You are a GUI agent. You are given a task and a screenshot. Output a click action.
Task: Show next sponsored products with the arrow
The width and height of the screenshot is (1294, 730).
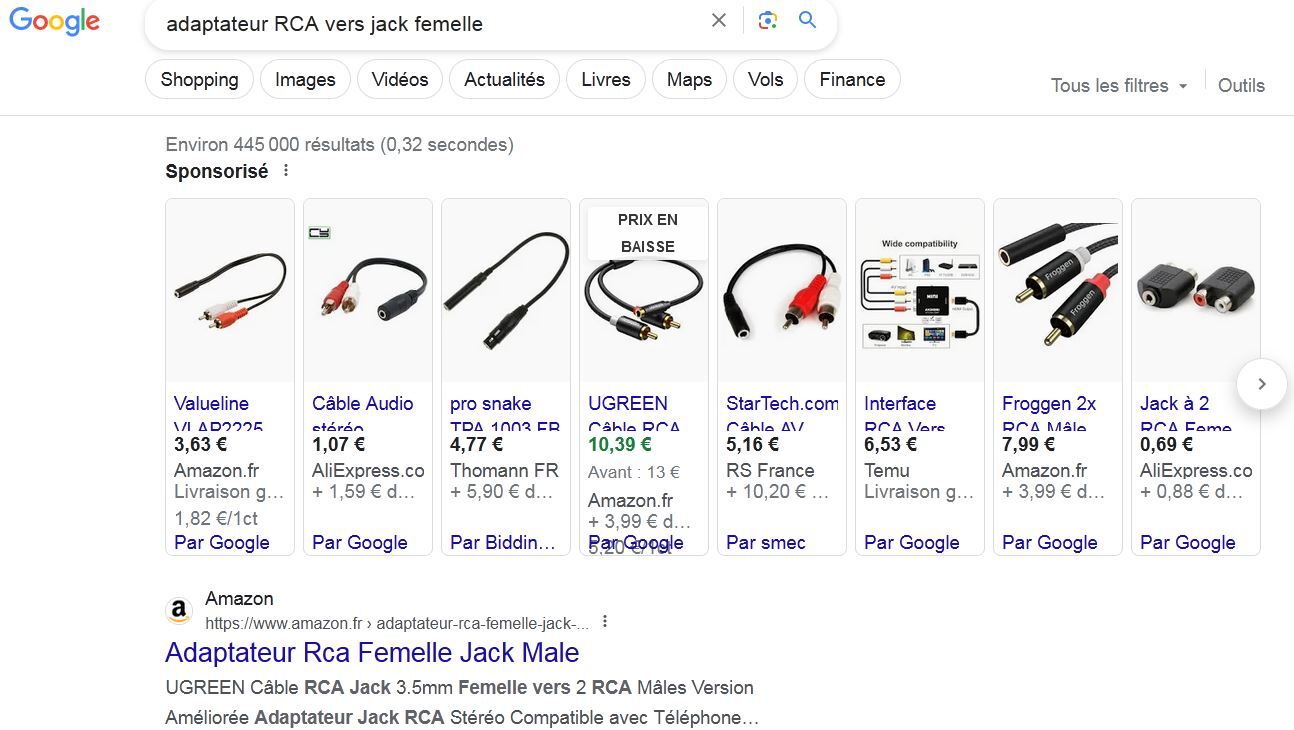point(1262,384)
